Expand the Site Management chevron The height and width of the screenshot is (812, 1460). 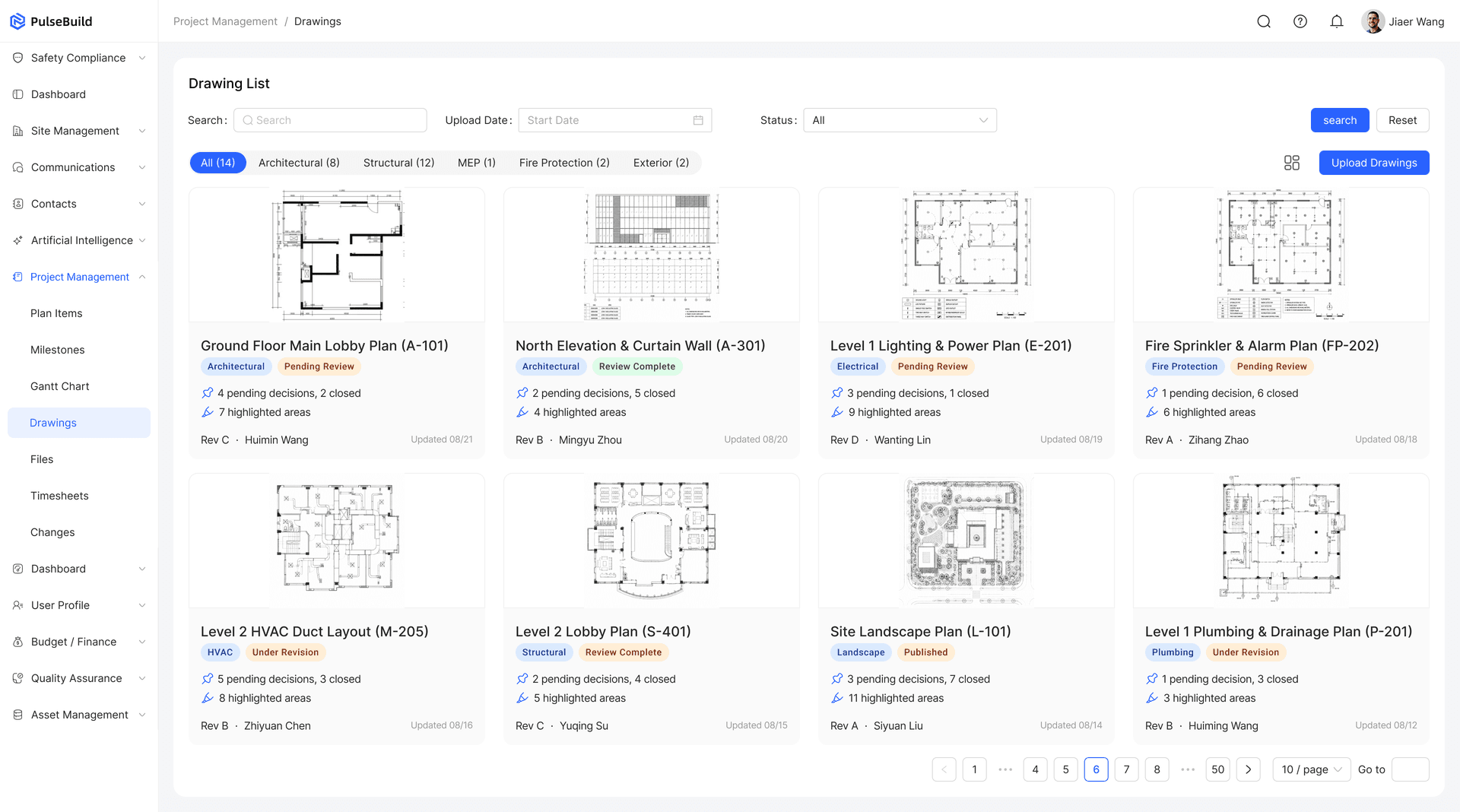click(x=142, y=131)
